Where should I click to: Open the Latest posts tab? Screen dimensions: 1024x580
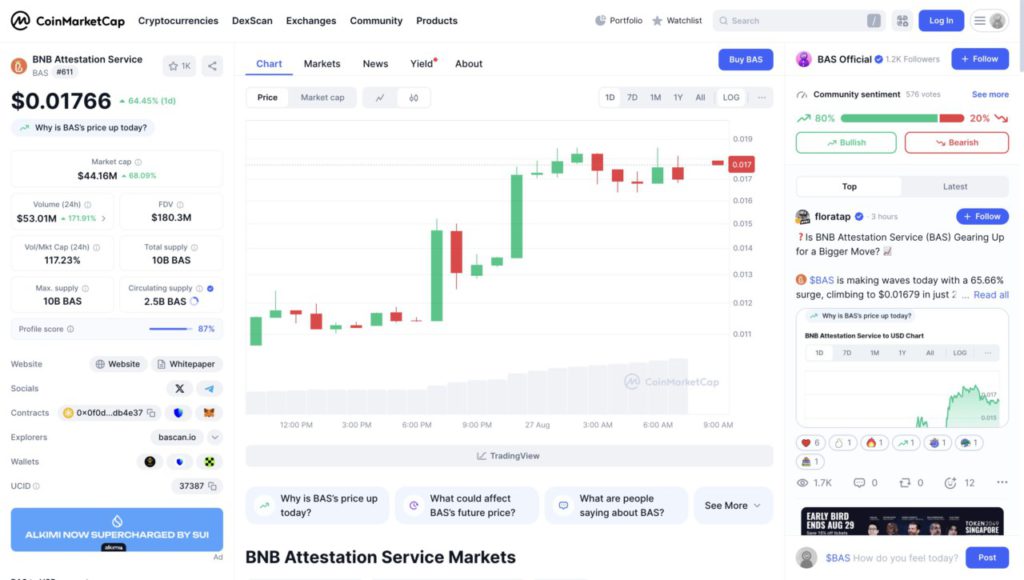pyautogui.click(x=955, y=186)
